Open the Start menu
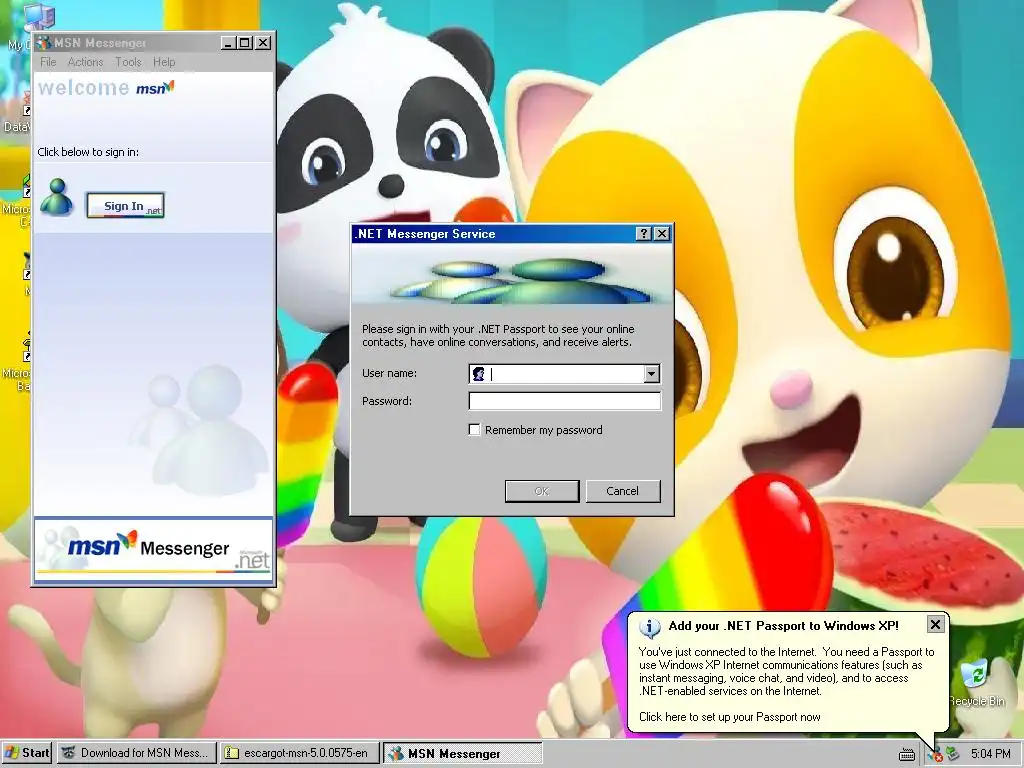The width and height of the screenshot is (1024, 768). point(27,753)
